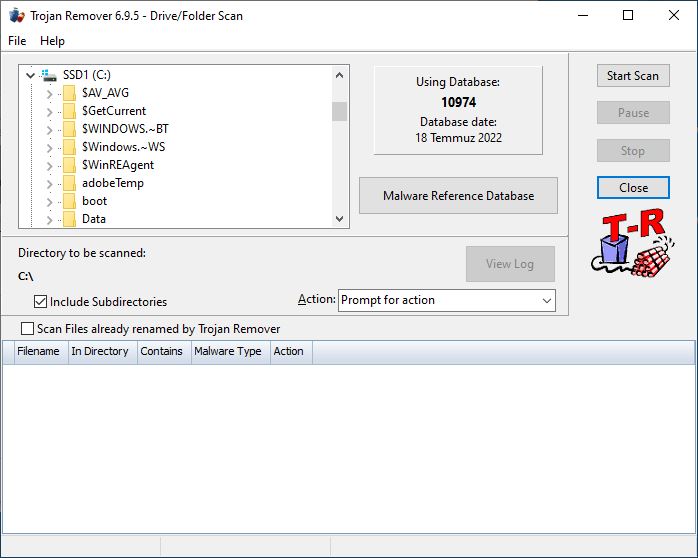Expand the $WinREAgent folder
Screen dimensions: 698x558
pos(49,166)
